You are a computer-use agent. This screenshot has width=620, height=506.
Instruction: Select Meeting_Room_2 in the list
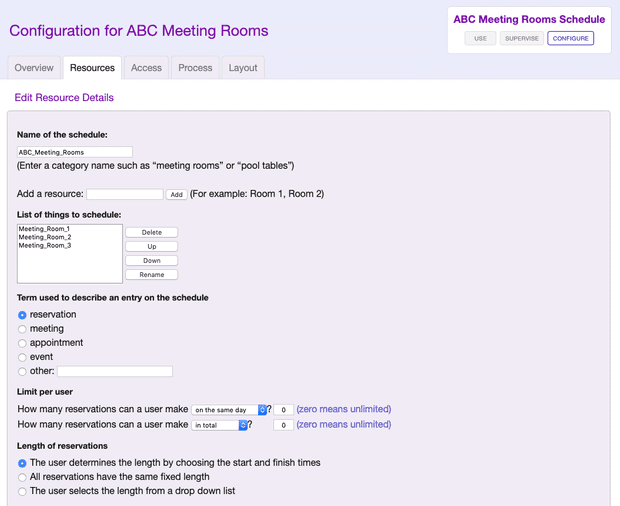45,237
